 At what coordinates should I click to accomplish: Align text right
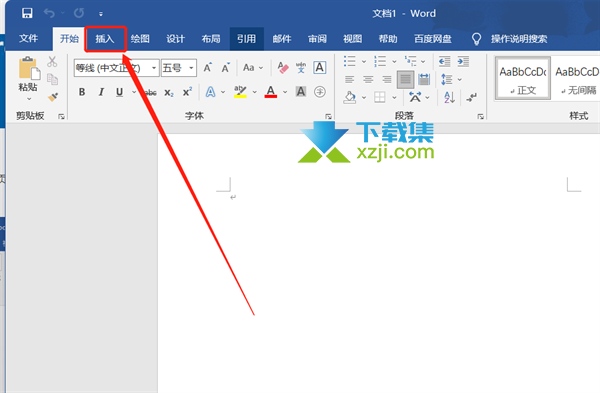click(387, 80)
